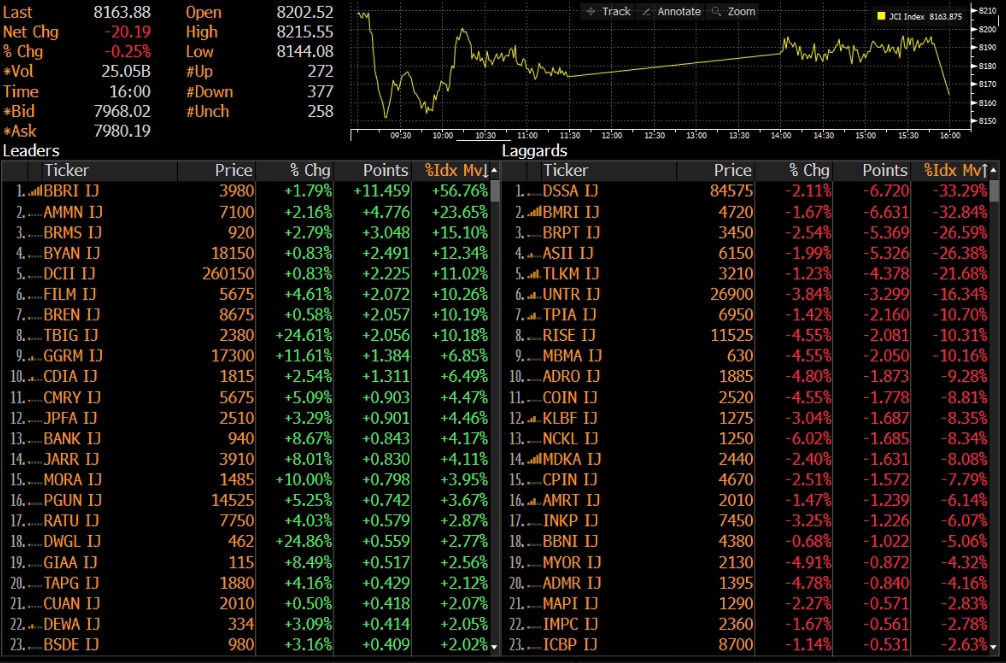This screenshot has height=663, width=1006.
Task: Click the Annotate pencil icon
Action: coord(647,12)
